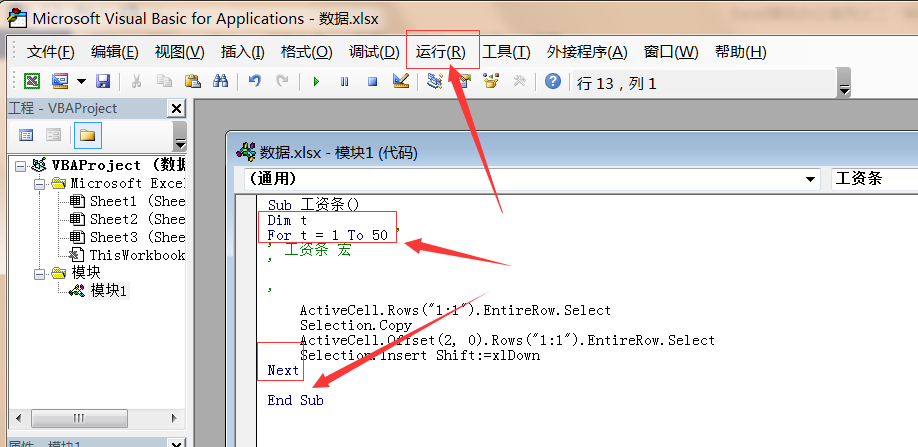The height and width of the screenshot is (447, 918).
Task: Select VBAProject root label
Action: pyautogui.click(x=119, y=166)
